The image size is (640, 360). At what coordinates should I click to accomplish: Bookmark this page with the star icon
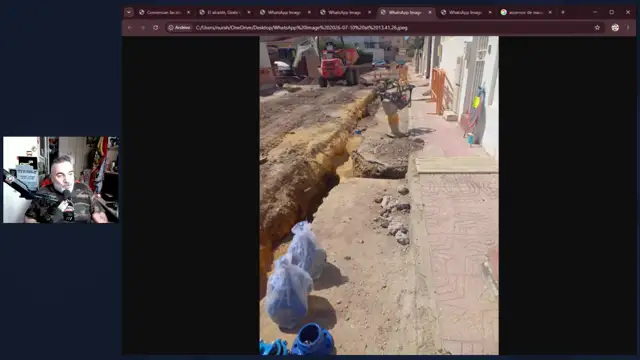[597, 28]
